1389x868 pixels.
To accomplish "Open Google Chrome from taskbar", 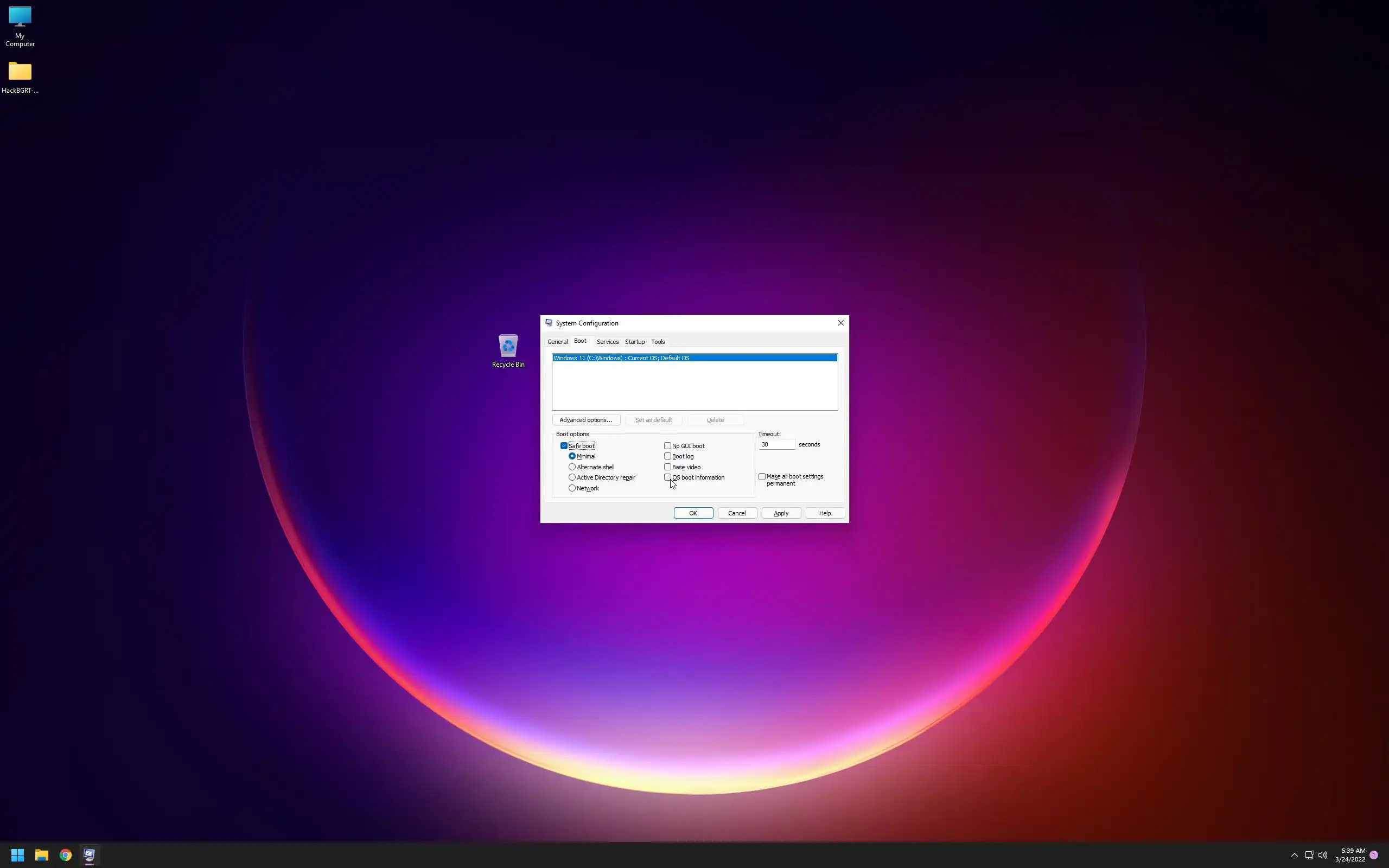I will [x=66, y=855].
